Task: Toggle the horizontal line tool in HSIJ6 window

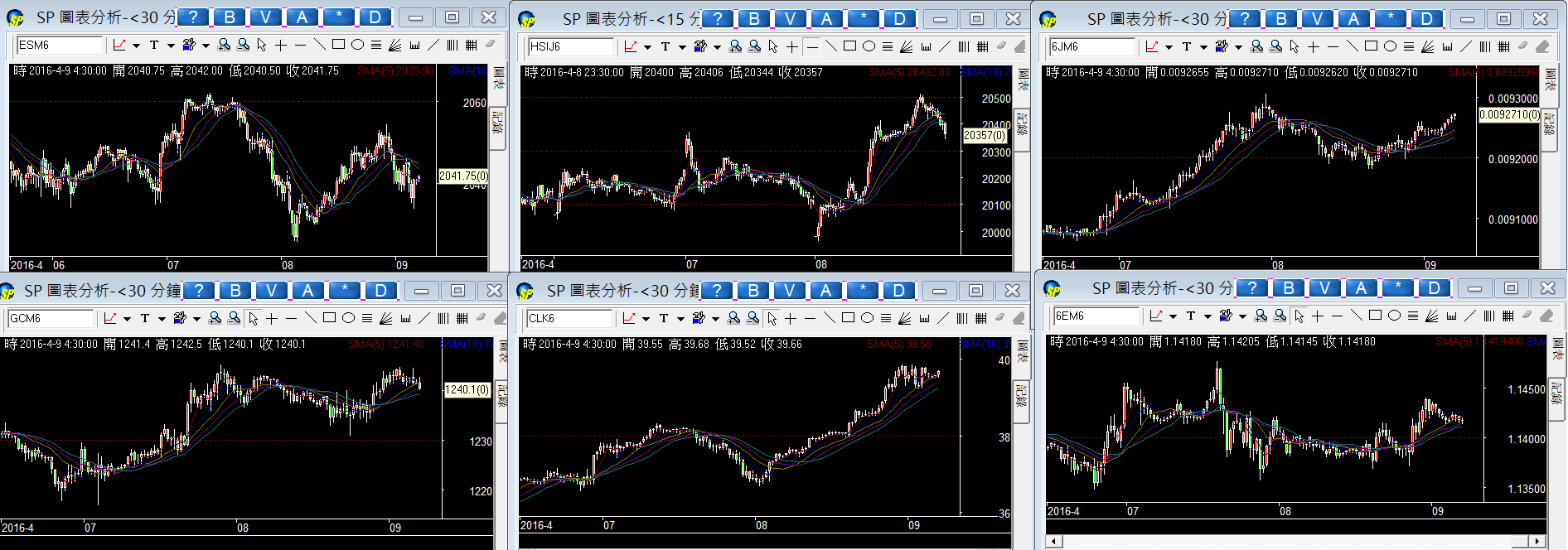Action: [812, 46]
